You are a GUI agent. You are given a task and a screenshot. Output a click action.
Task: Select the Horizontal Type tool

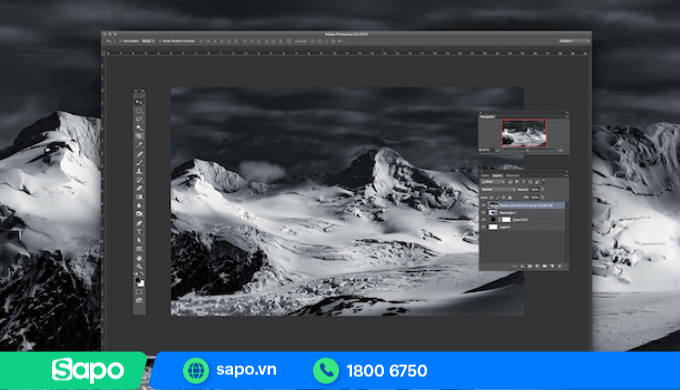139,231
